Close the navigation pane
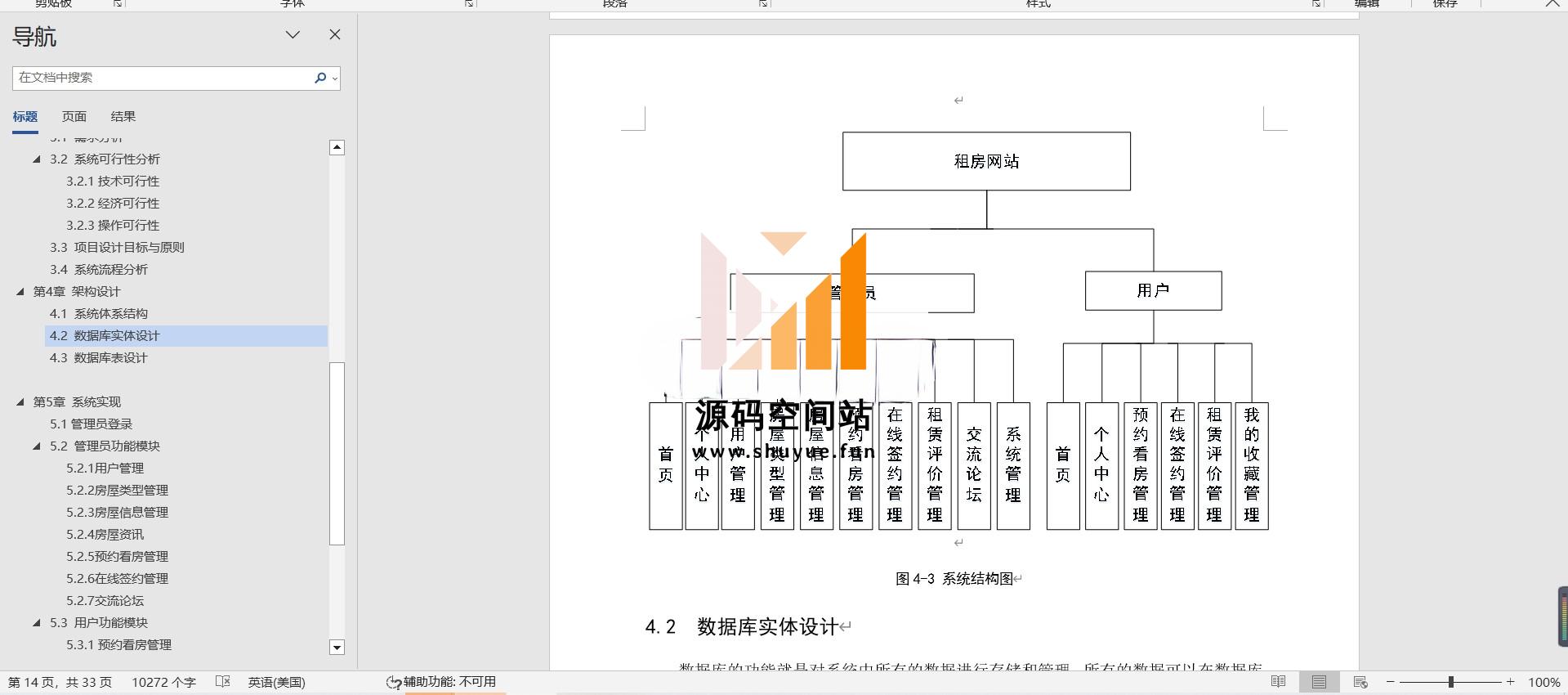Viewport: 1568px width, 695px height. pos(334,34)
